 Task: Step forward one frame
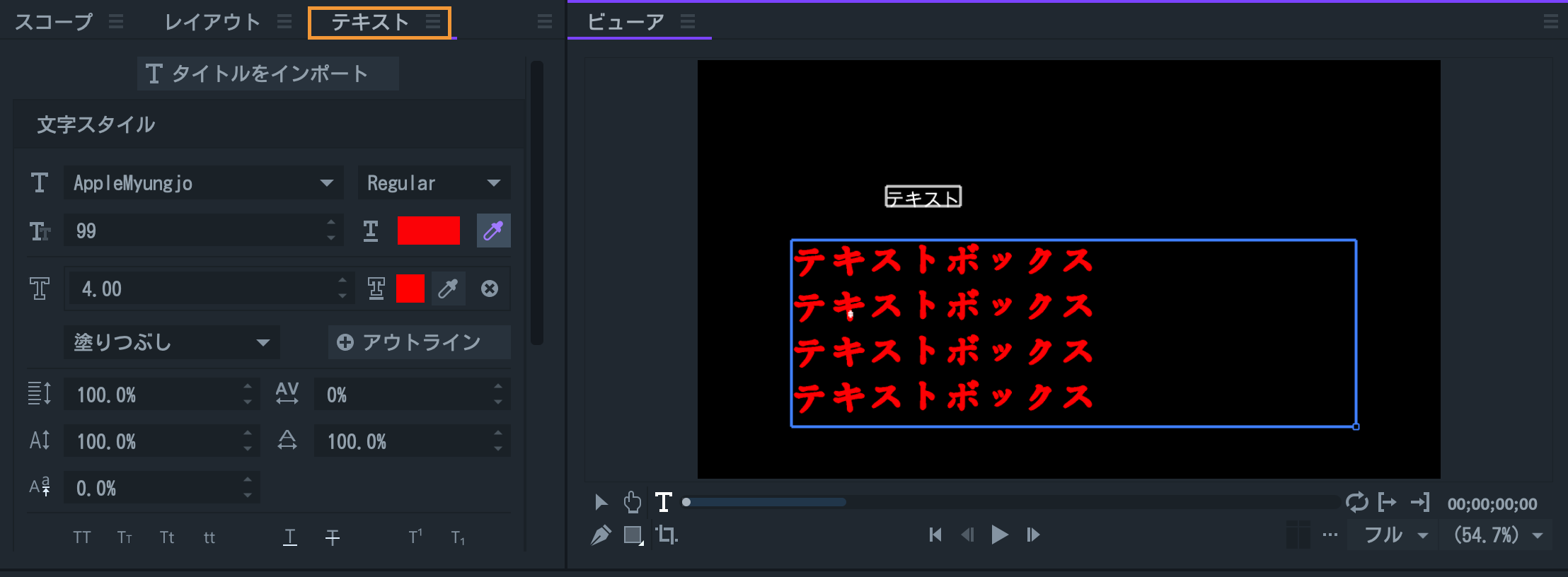pyautogui.click(x=1033, y=535)
